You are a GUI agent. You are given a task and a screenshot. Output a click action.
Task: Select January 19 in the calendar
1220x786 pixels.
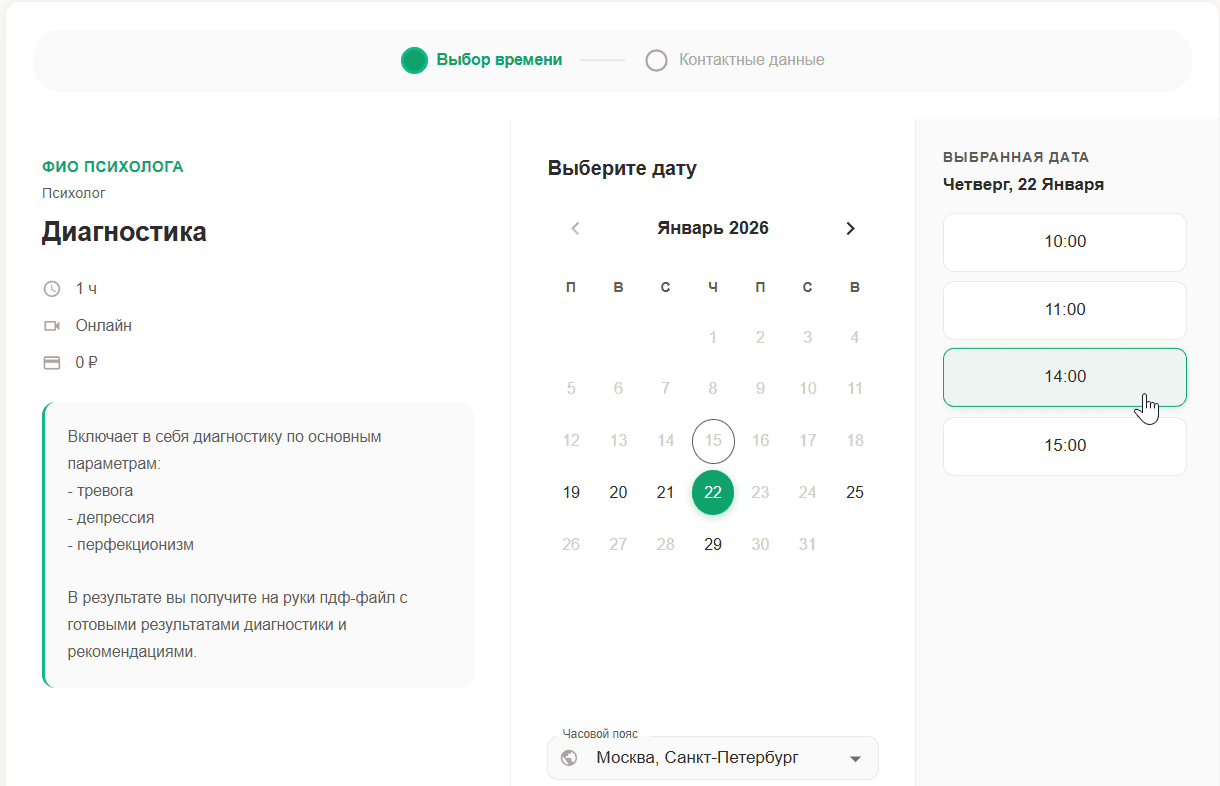(571, 492)
